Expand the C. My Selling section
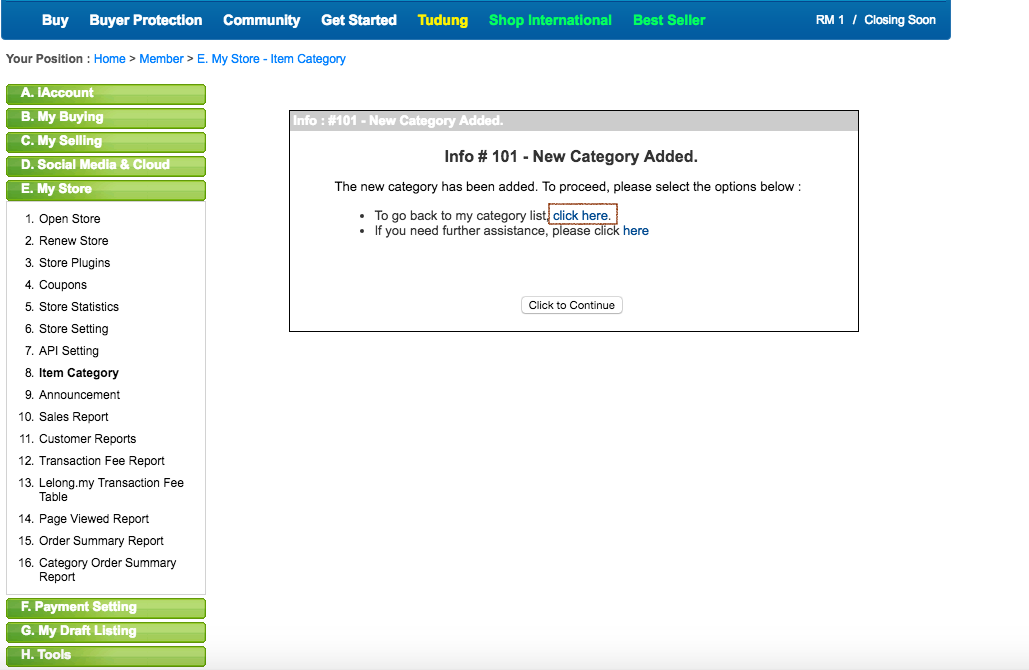 [106, 142]
